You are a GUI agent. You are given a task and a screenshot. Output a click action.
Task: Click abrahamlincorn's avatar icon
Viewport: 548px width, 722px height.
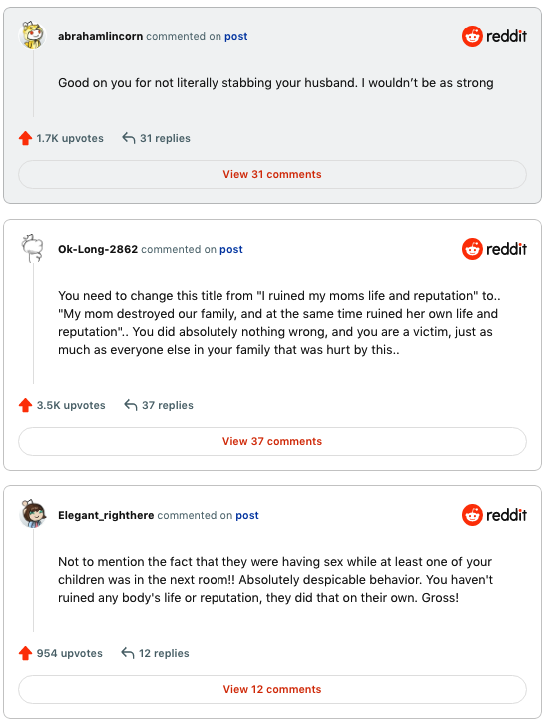(x=33, y=35)
